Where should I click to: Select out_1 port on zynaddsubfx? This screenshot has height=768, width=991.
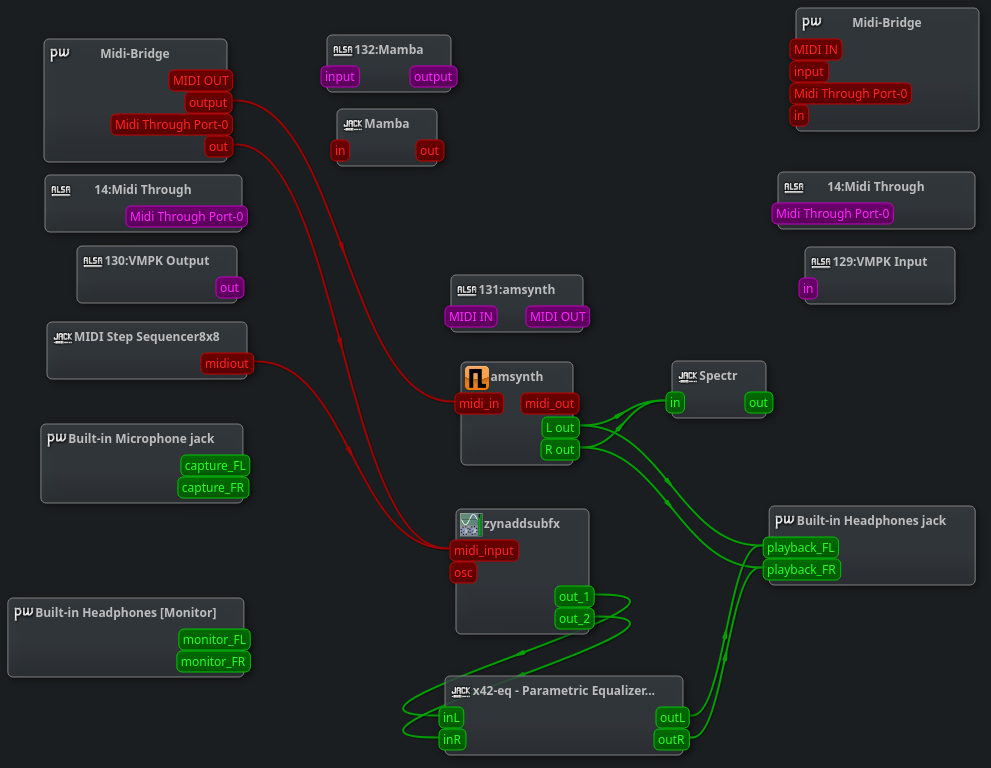574,597
